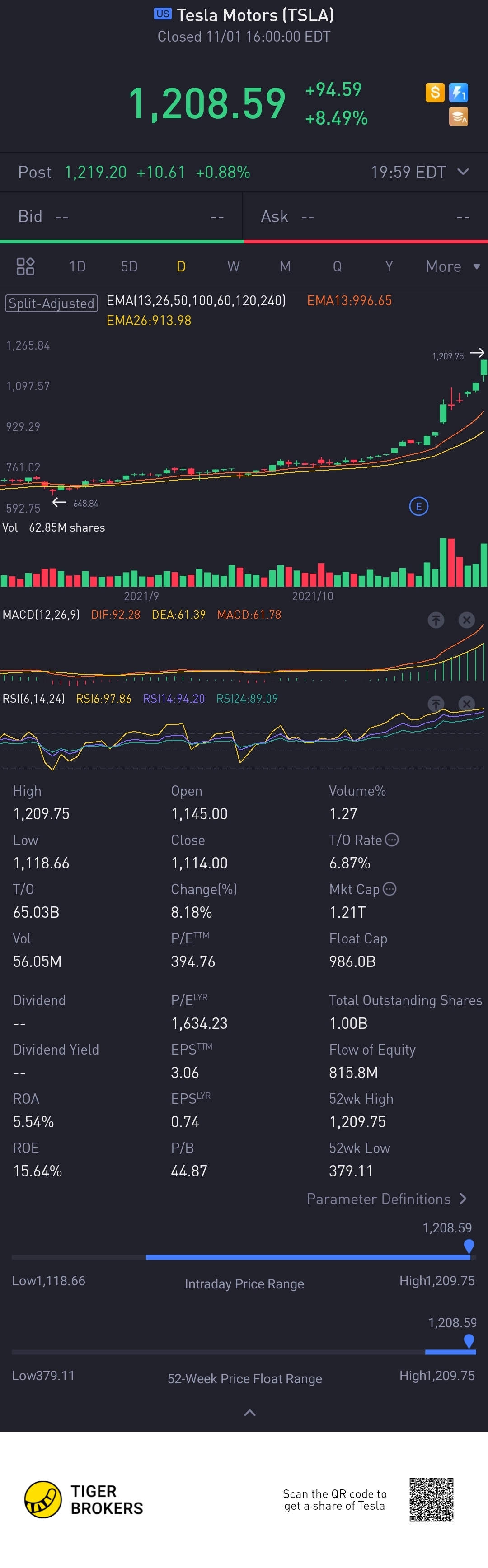Tap the Vol 62.85M shares label
Screen dimensions: 488x1568
pyautogui.click(x=54, y=527)
